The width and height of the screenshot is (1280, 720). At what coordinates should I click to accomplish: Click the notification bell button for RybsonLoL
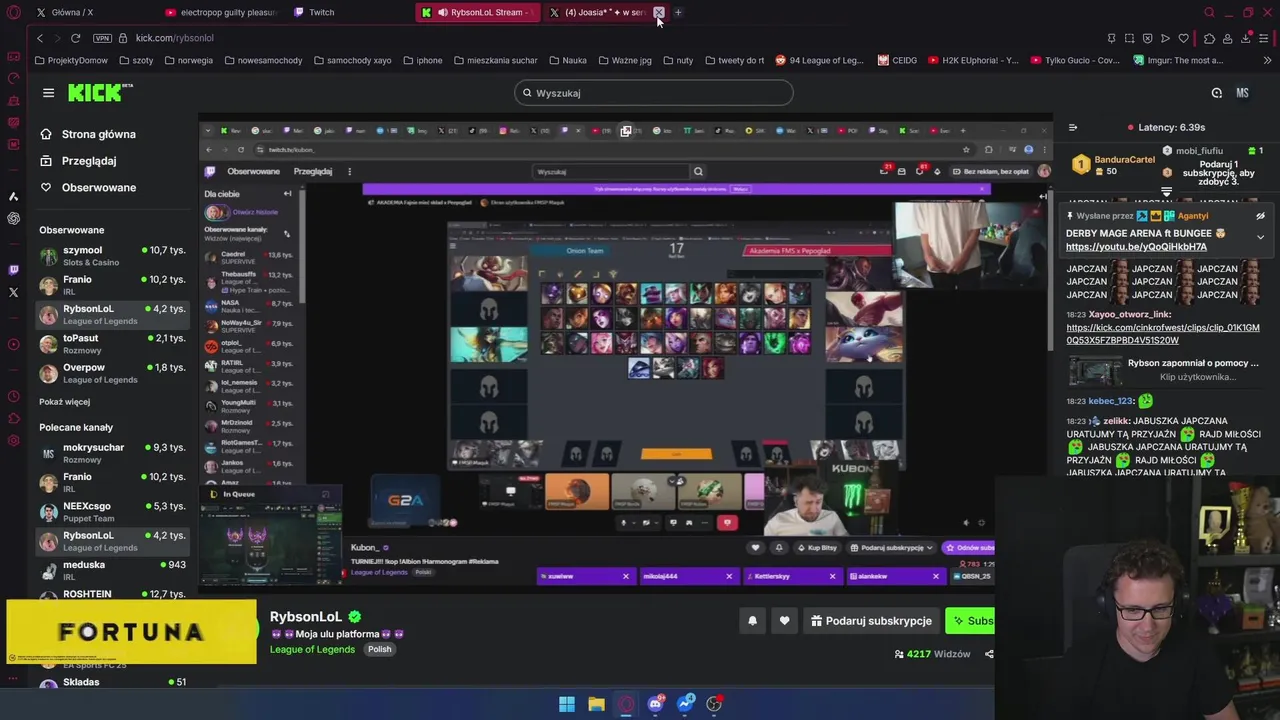(752, 621)
